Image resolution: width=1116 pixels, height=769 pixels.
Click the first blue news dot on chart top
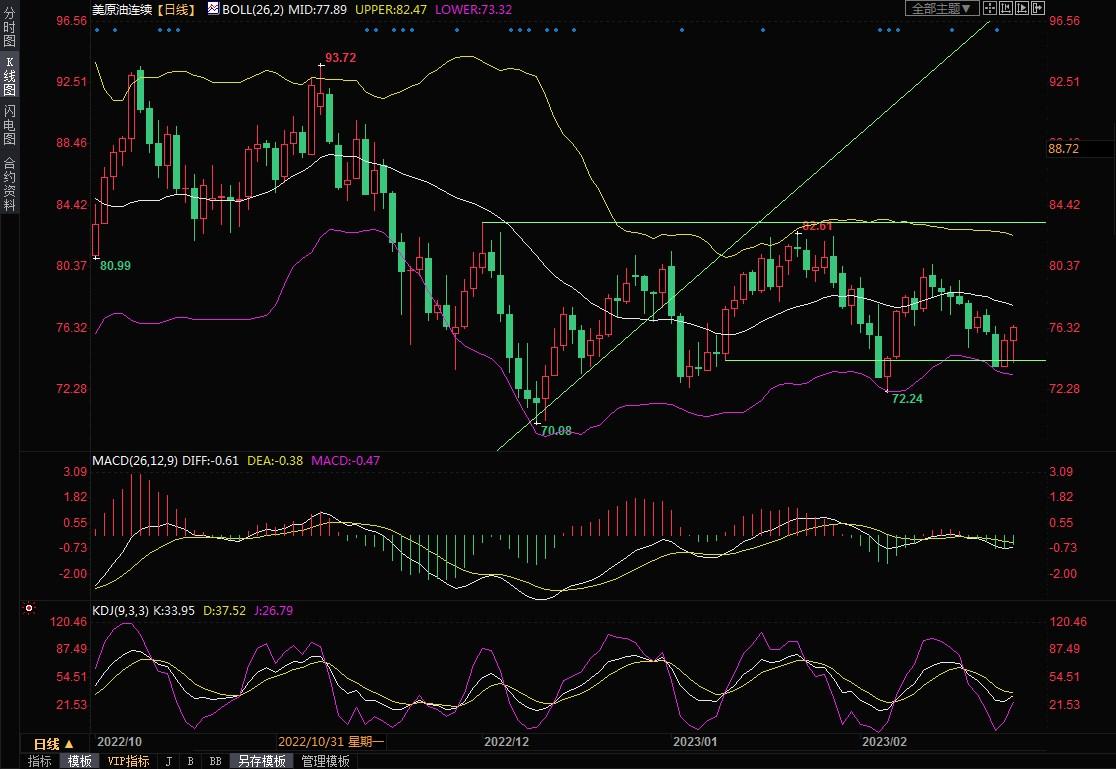(x=96, y=29)
